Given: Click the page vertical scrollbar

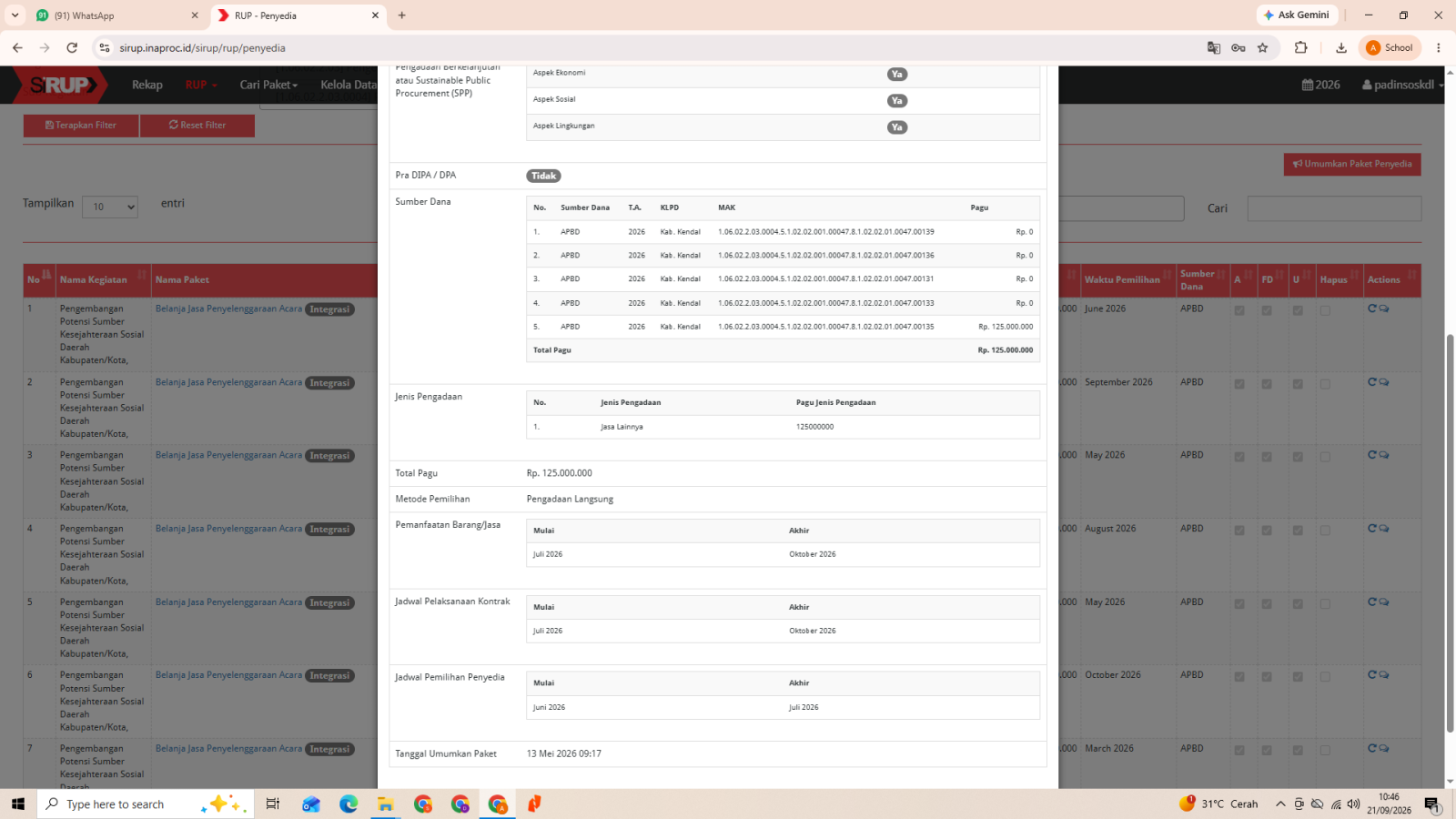Looking at the screenshot, I should pyautogui.click(x=1450, y=532).
